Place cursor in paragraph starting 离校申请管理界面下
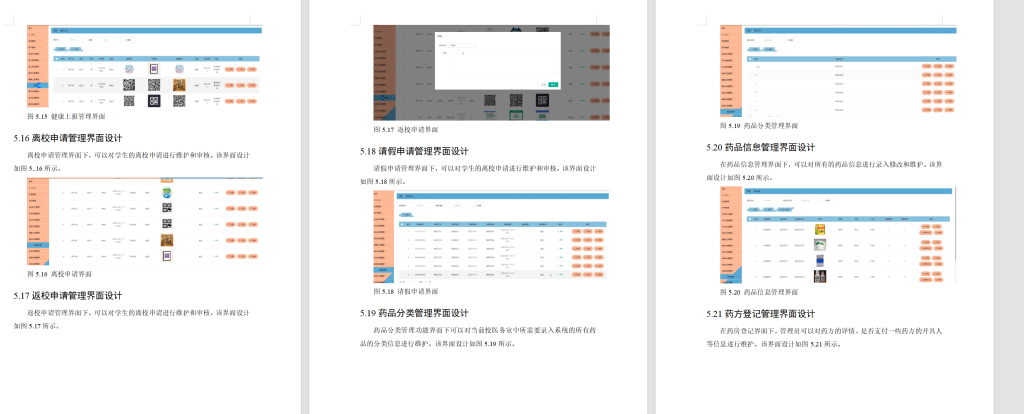The height and width of the screenshot is (414, 1024). (x=132, y=161)
